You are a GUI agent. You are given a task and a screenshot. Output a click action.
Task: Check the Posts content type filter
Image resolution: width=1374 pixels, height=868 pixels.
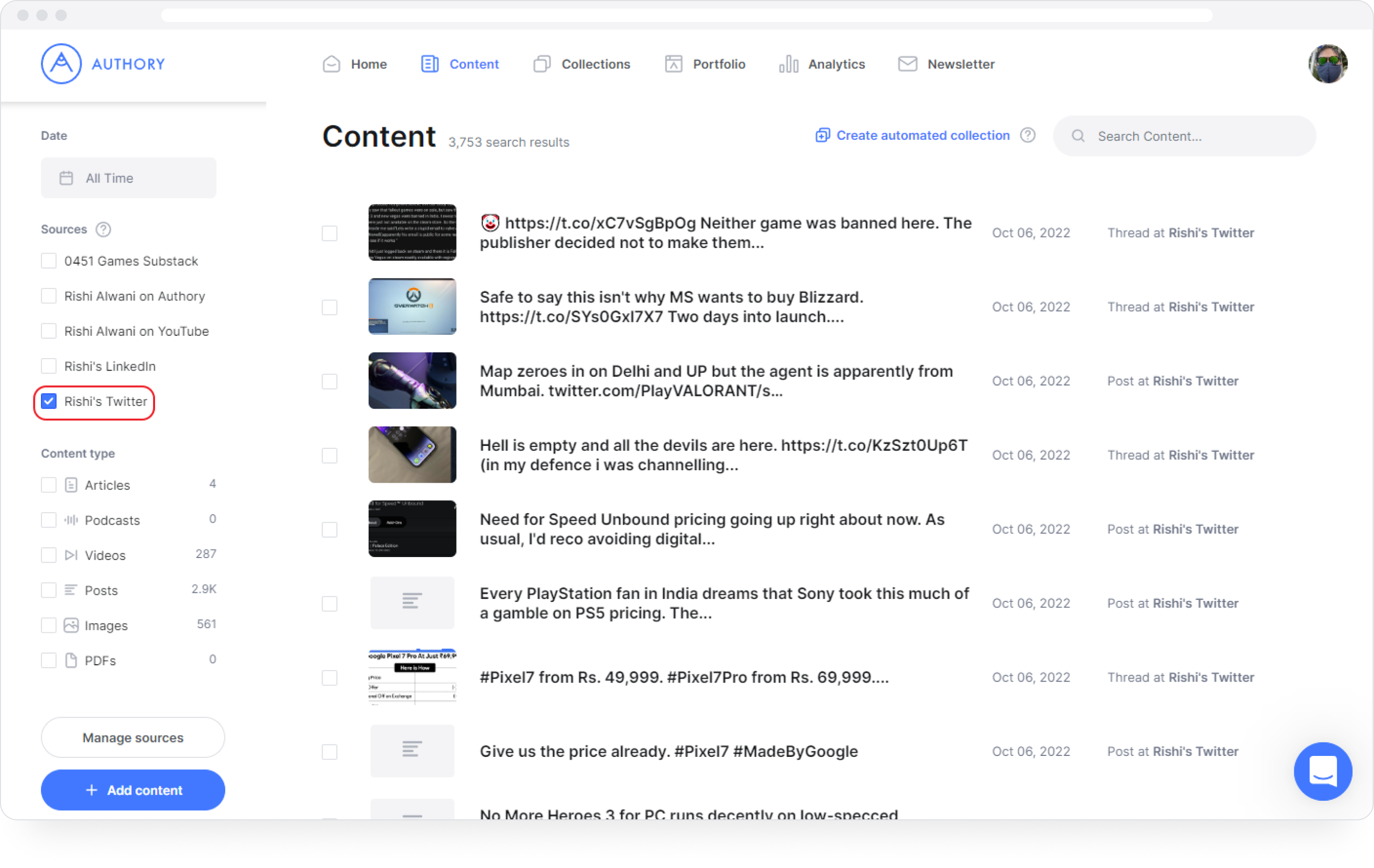(x=49, y=590)
